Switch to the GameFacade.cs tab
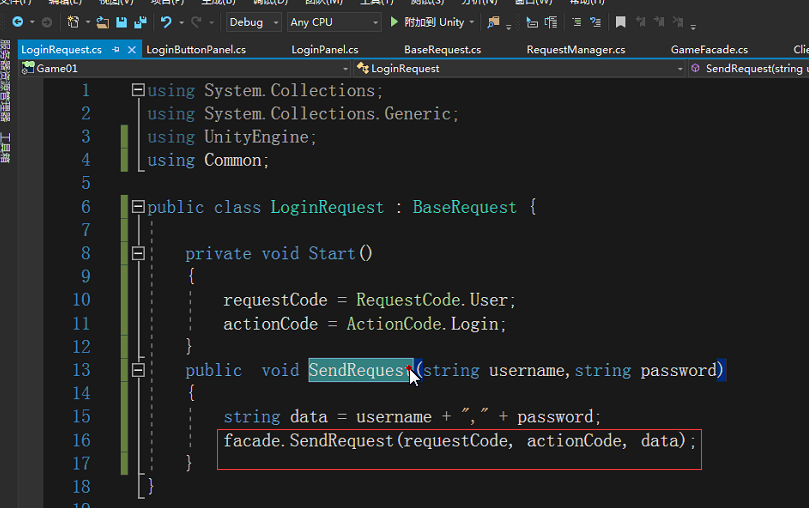The height and width of the screenshot is (508, 809). tap(709, 50)
